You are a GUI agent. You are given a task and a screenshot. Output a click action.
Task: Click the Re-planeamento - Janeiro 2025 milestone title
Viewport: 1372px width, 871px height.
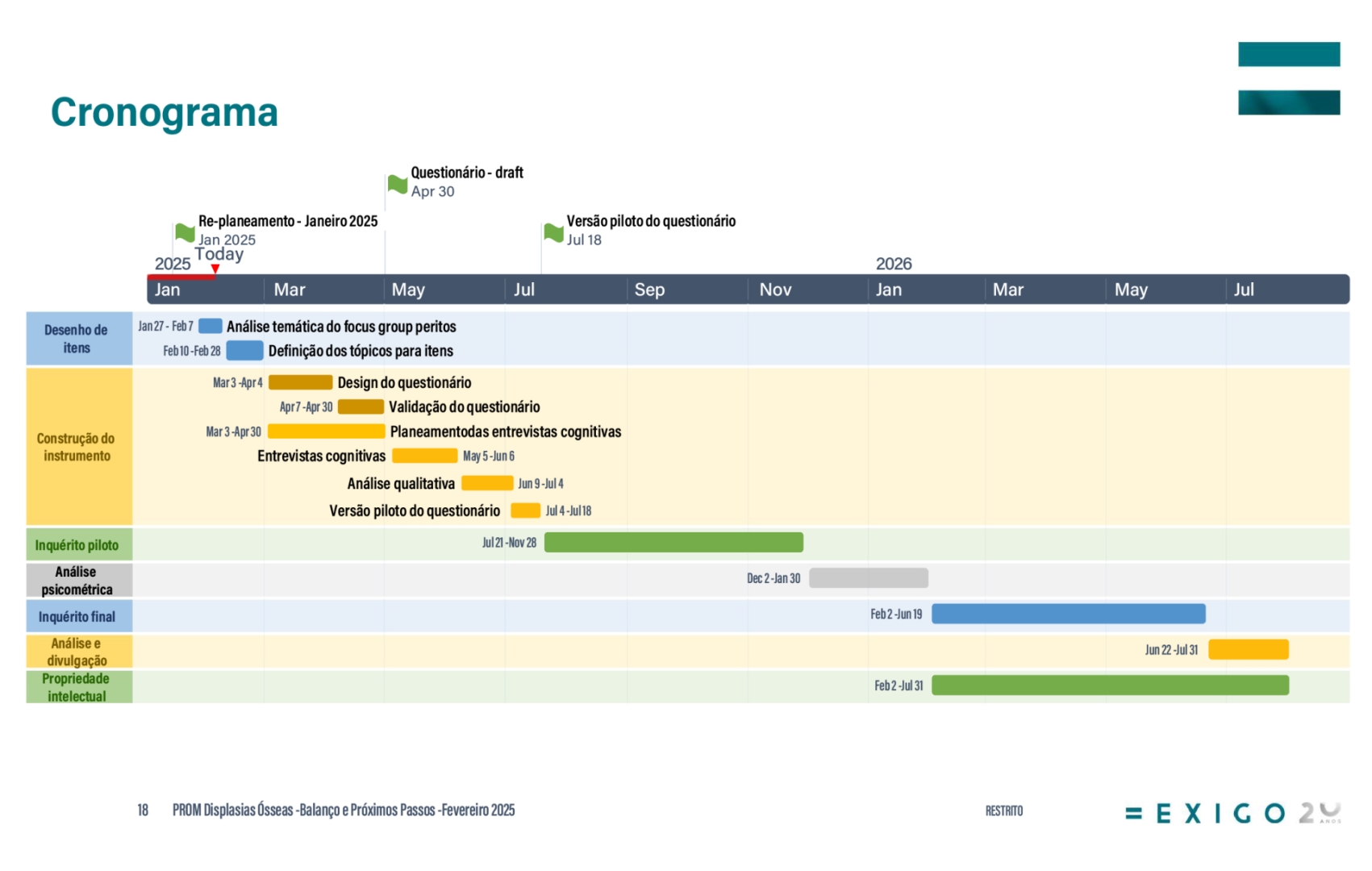pos(288,220)
